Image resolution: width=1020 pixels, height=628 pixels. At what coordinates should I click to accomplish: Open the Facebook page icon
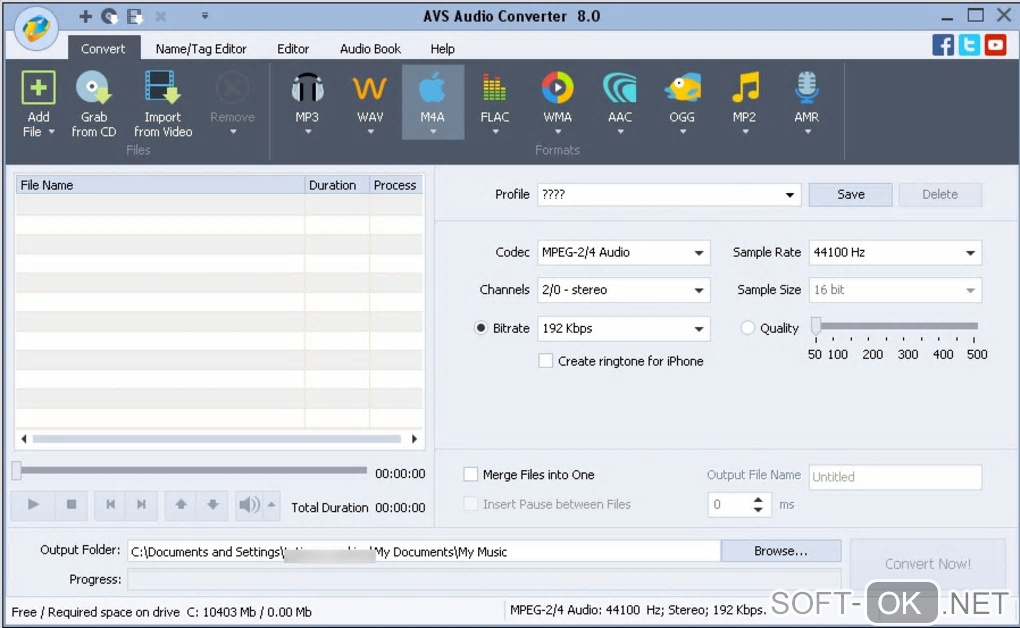click(943, 45)
